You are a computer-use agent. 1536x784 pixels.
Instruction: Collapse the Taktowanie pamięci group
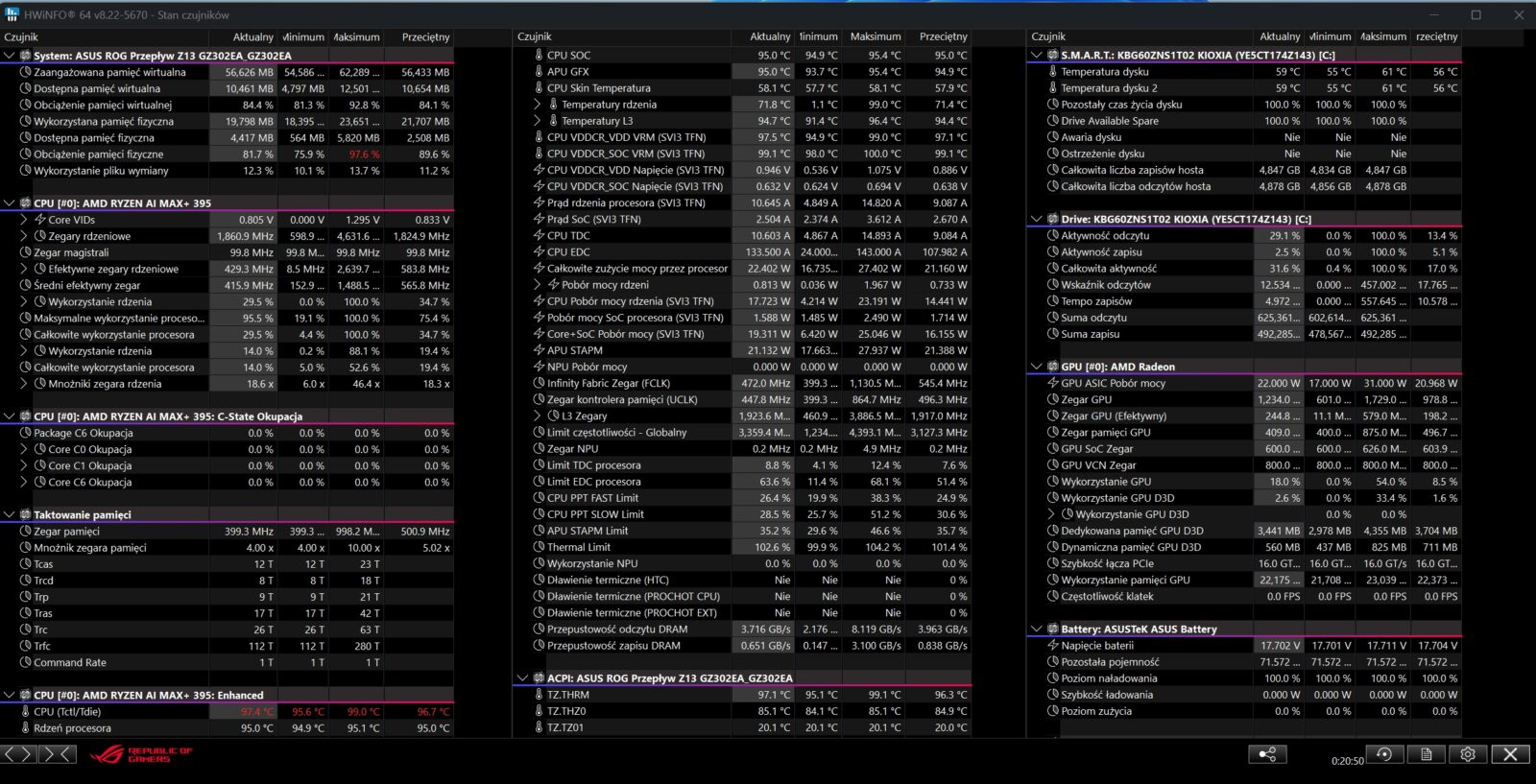(10, 515)
